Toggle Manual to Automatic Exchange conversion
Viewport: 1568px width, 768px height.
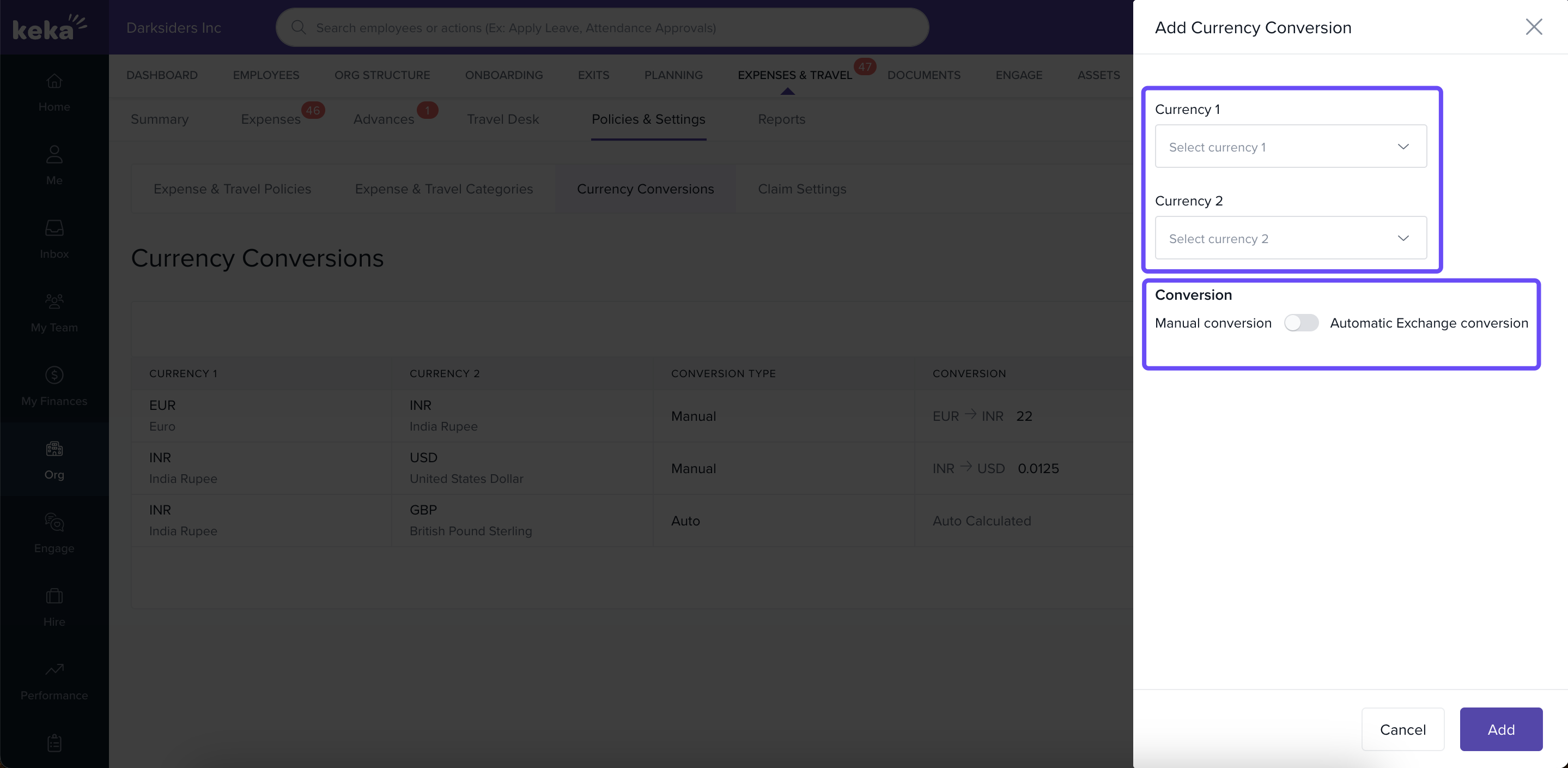point(1301,323)
